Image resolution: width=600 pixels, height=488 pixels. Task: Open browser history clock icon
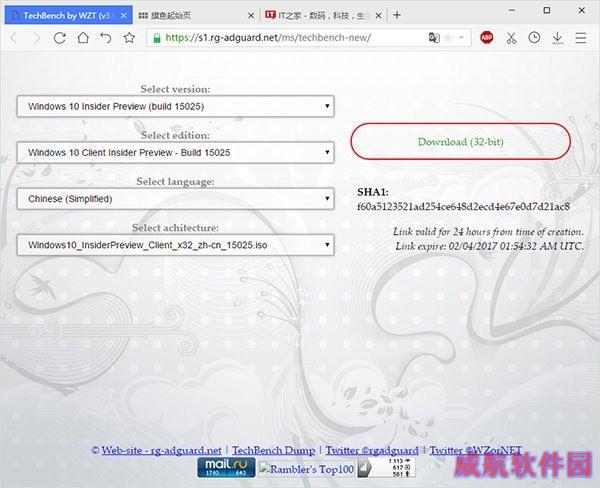[x=534, y=38]
